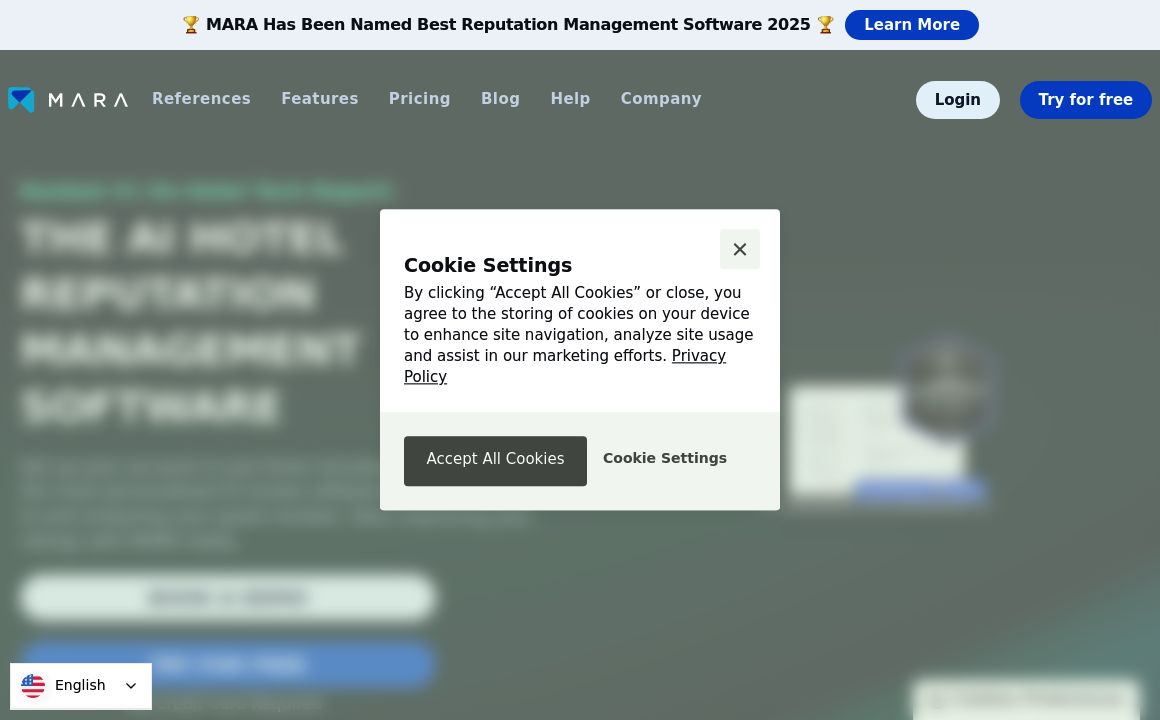This screenshot has width=1160, height=720.
Task: Close the Cookie Settings dialog with X
Action: [739, 249]
